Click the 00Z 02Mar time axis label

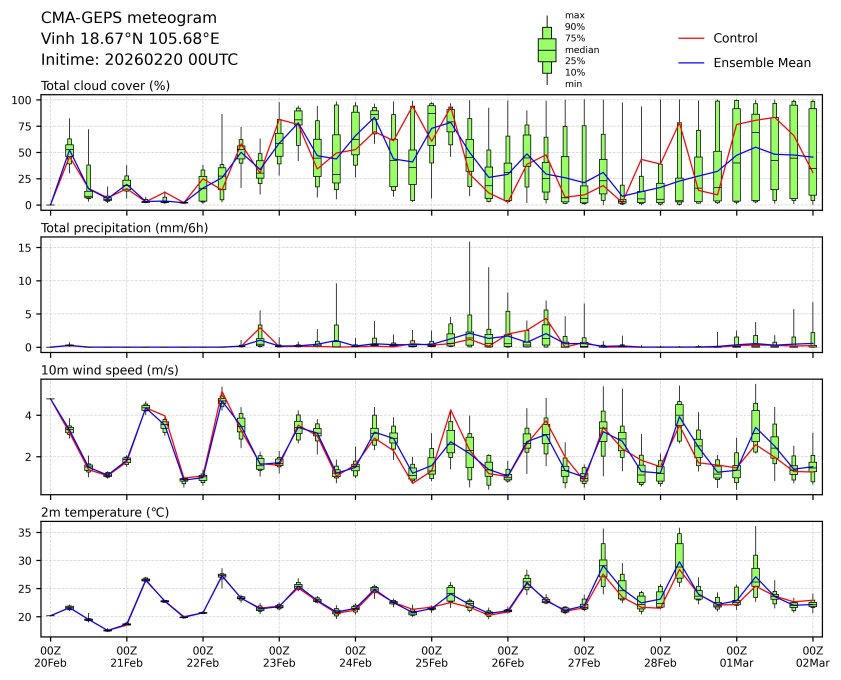pyautogui.click(x=812, y=656)
